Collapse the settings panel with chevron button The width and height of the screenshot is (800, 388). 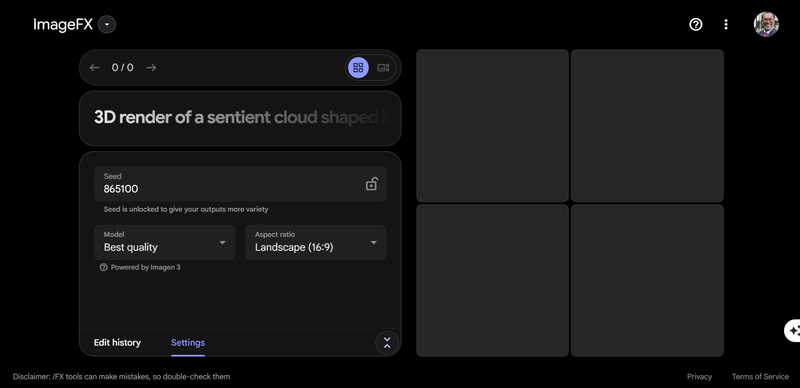387,343
